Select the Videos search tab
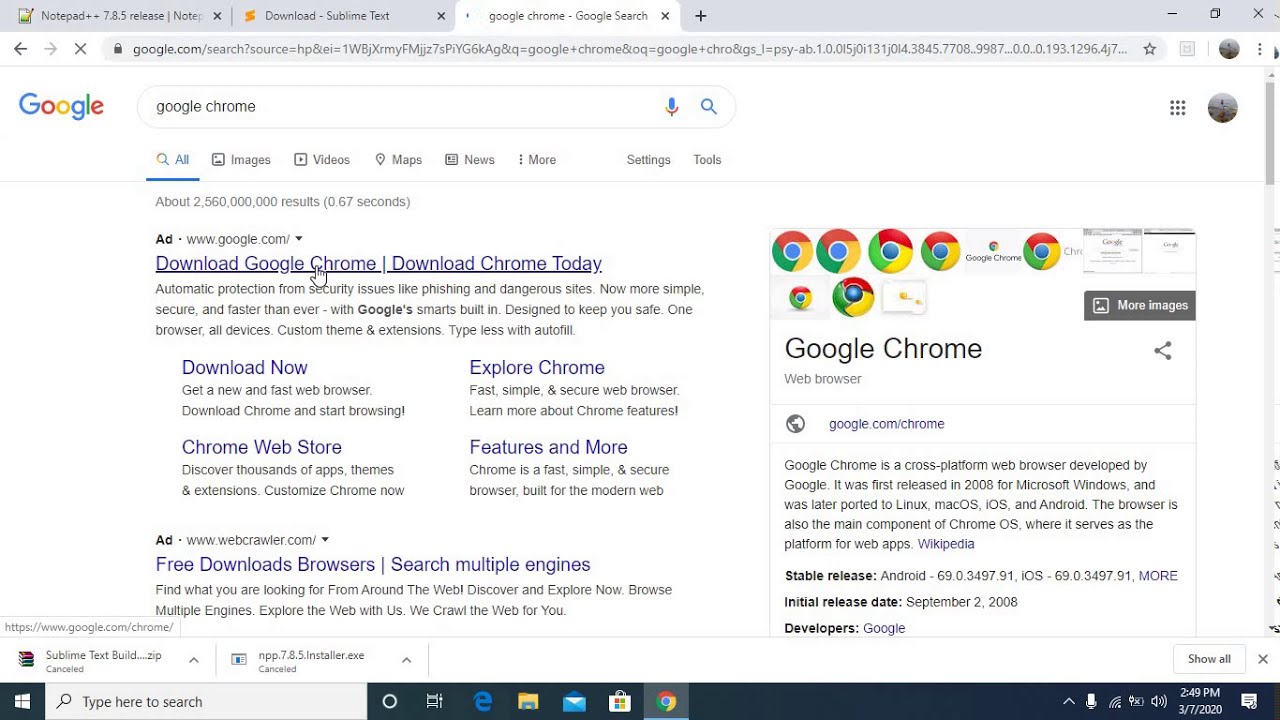The height and width of the screenshot is (720, 1280). click(321, 160)
